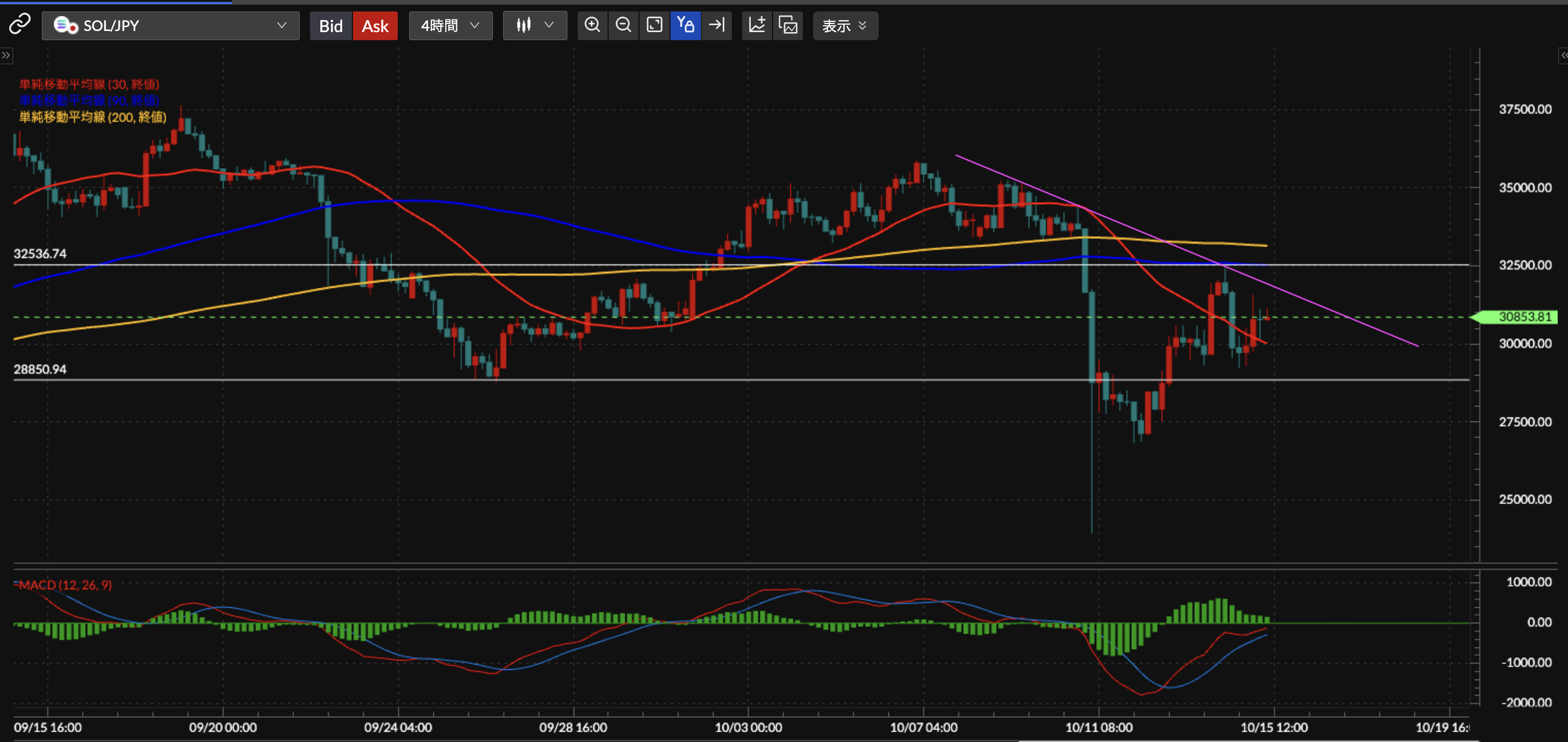Open the candlestick chart type dropdown
This screenshot has width=1568, height=742.
535,26
